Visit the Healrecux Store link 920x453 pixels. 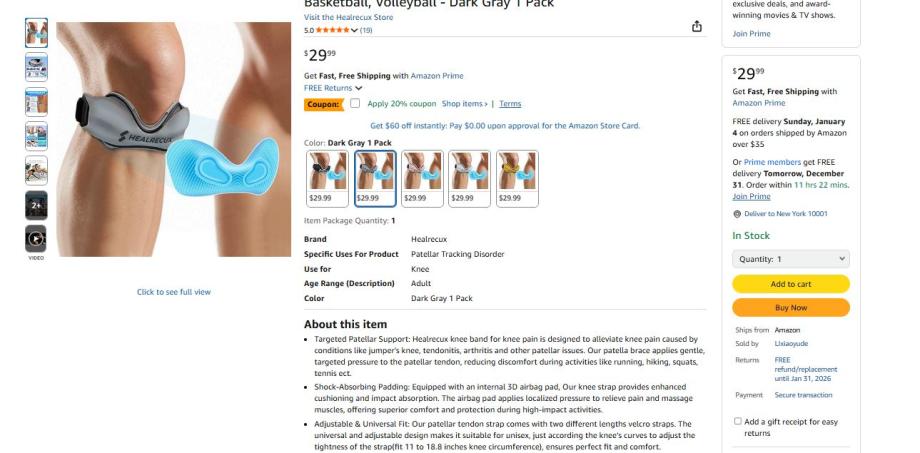349,18
